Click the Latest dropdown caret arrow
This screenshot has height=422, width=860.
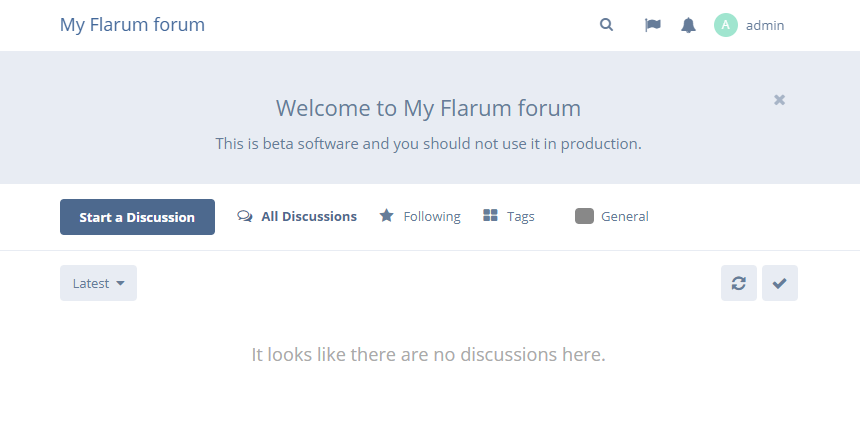tap(120, 284)
